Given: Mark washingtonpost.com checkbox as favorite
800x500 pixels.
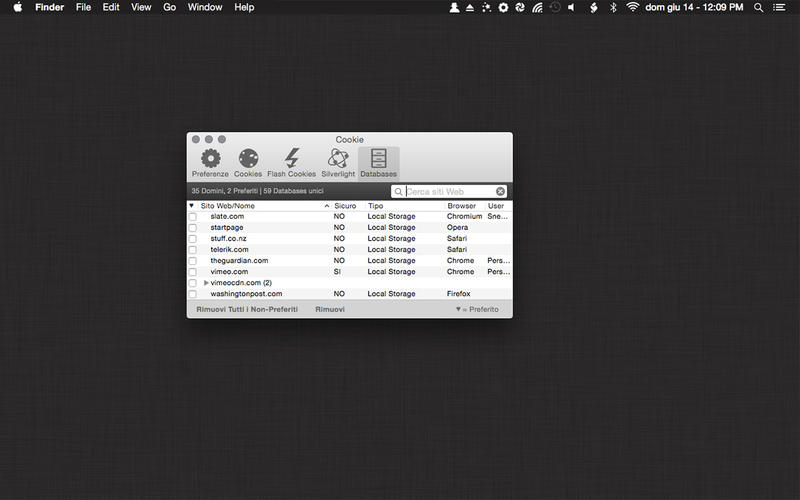Looking at the screenshot, I should point(193,294).
